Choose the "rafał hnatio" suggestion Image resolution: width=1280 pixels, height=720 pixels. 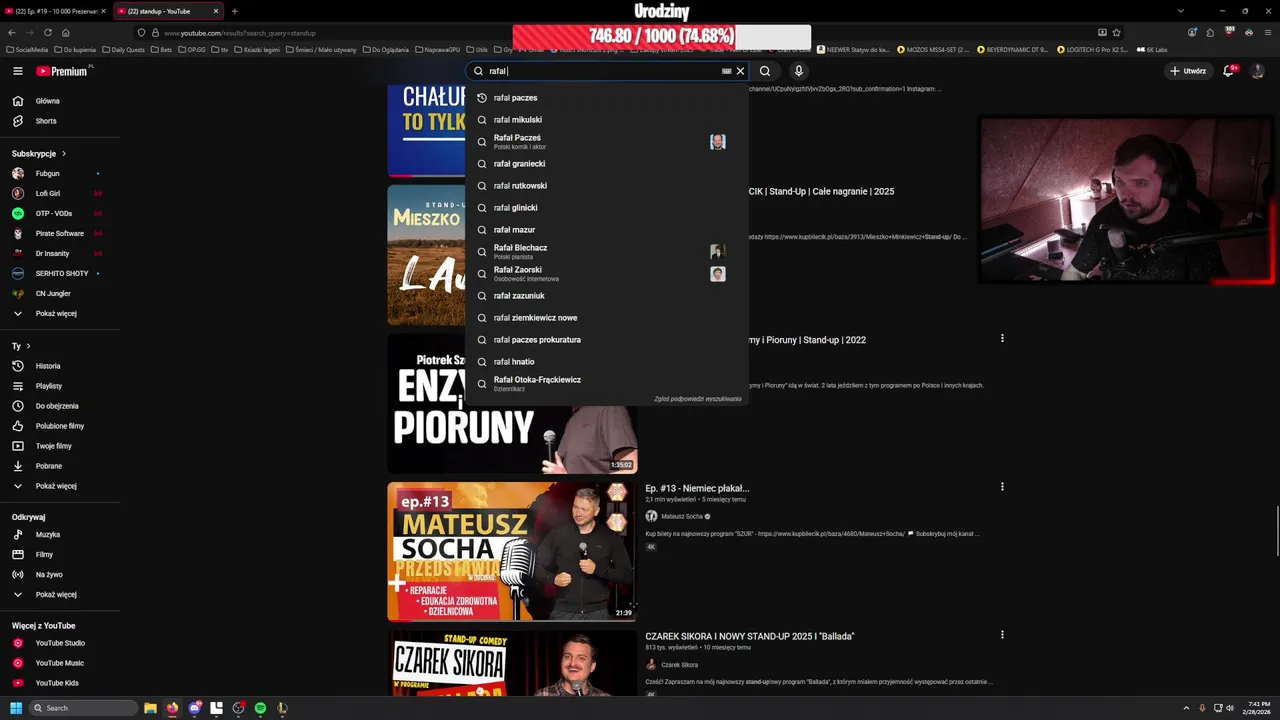click(x=606, y=362)
